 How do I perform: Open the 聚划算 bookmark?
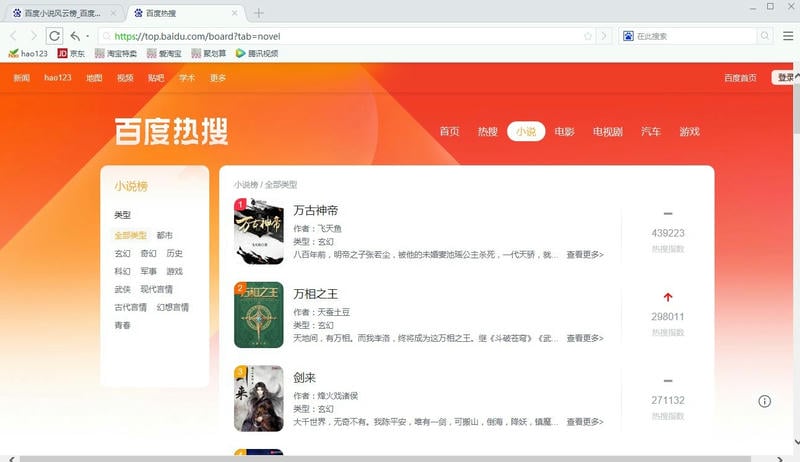(x=209, y=53)
